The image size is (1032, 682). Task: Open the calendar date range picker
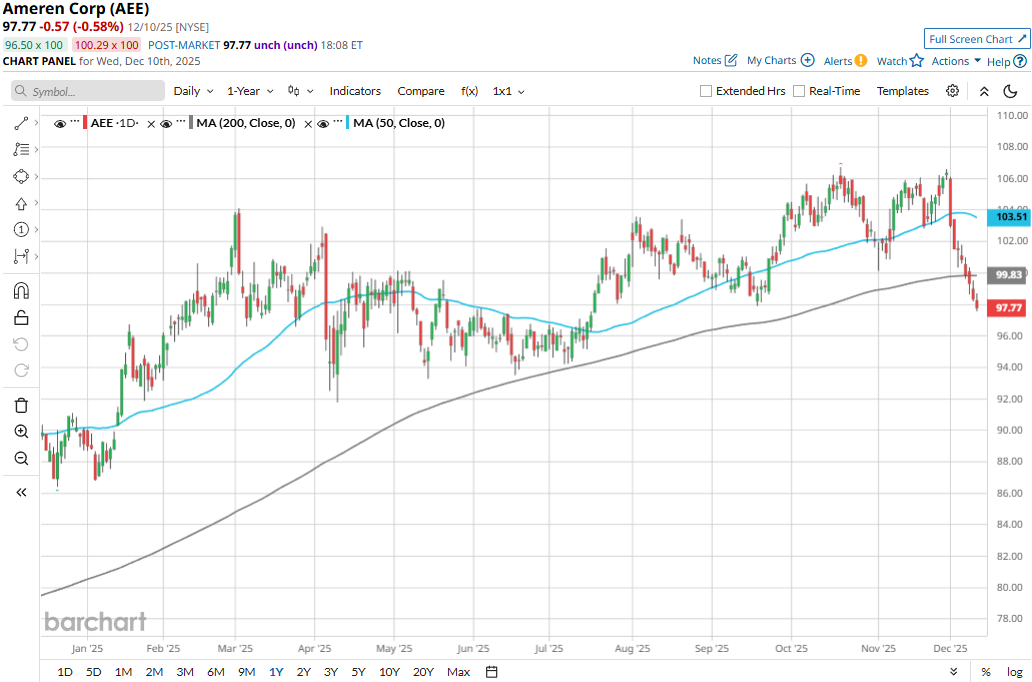(491, 671)
